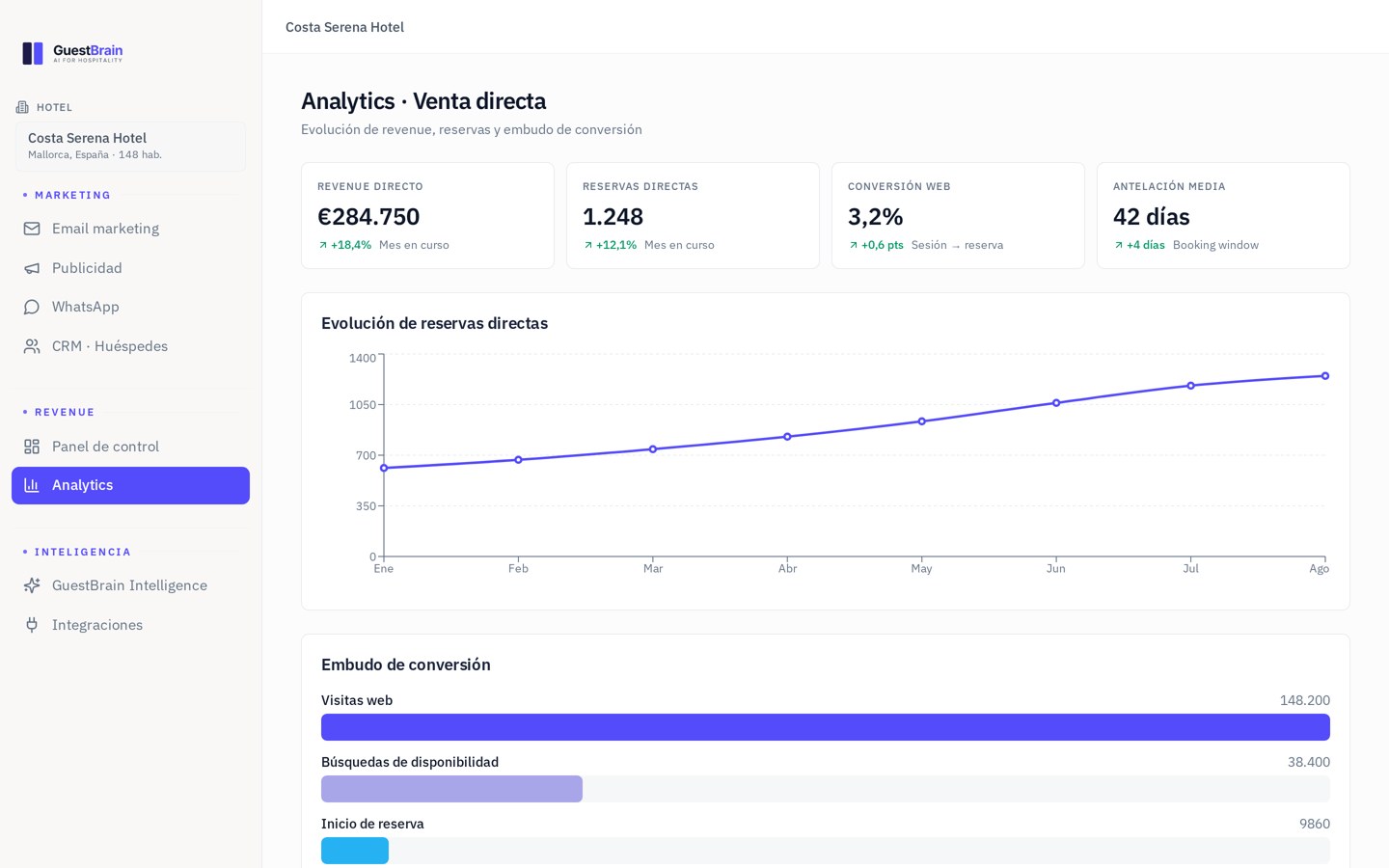Viewport: 1389px width, 868px height.
Task: Click the up arrow beside +4 días
Action: pyautogui.click(x=1119, y=245)
